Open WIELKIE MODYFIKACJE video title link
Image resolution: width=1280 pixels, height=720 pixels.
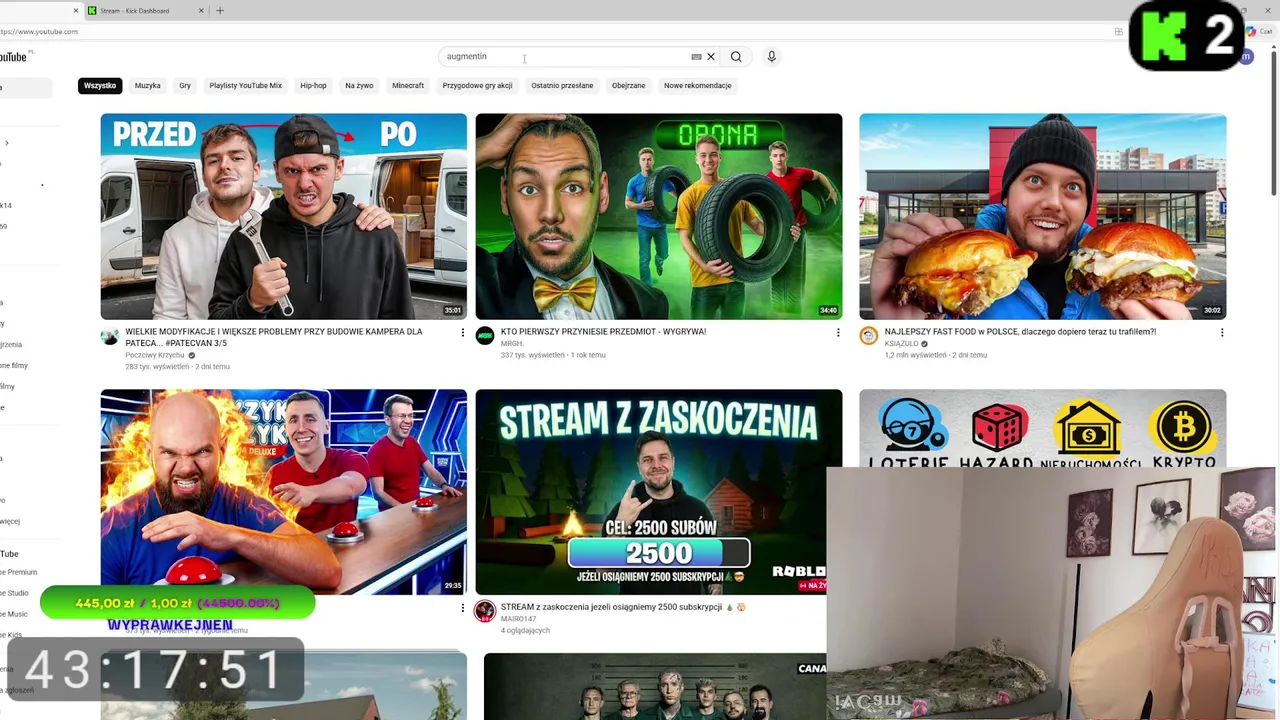(x=274, y=337)
